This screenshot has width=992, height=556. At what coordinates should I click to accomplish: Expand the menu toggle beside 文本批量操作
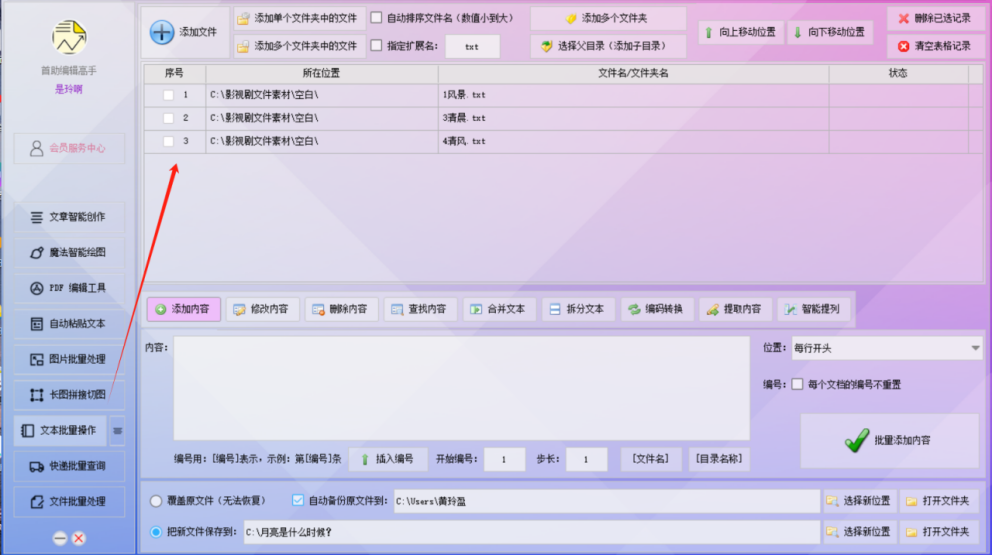click(x=117, y=431)
